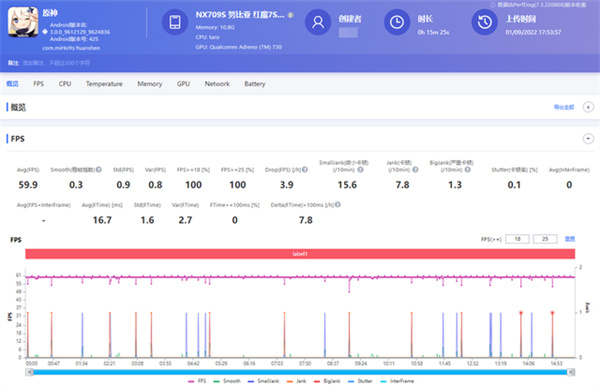
Task: Switch to the Memory tab
Action: pos(150,84)
